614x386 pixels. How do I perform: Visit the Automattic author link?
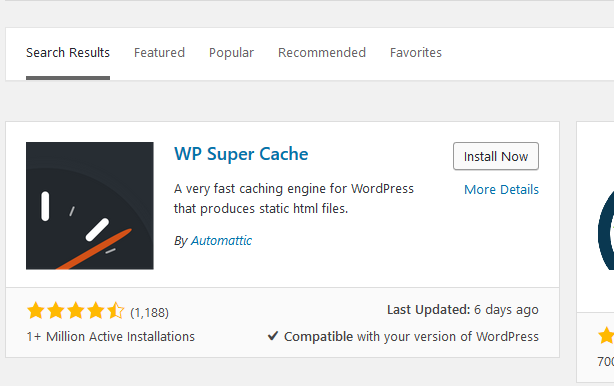(x=221, y=240)
